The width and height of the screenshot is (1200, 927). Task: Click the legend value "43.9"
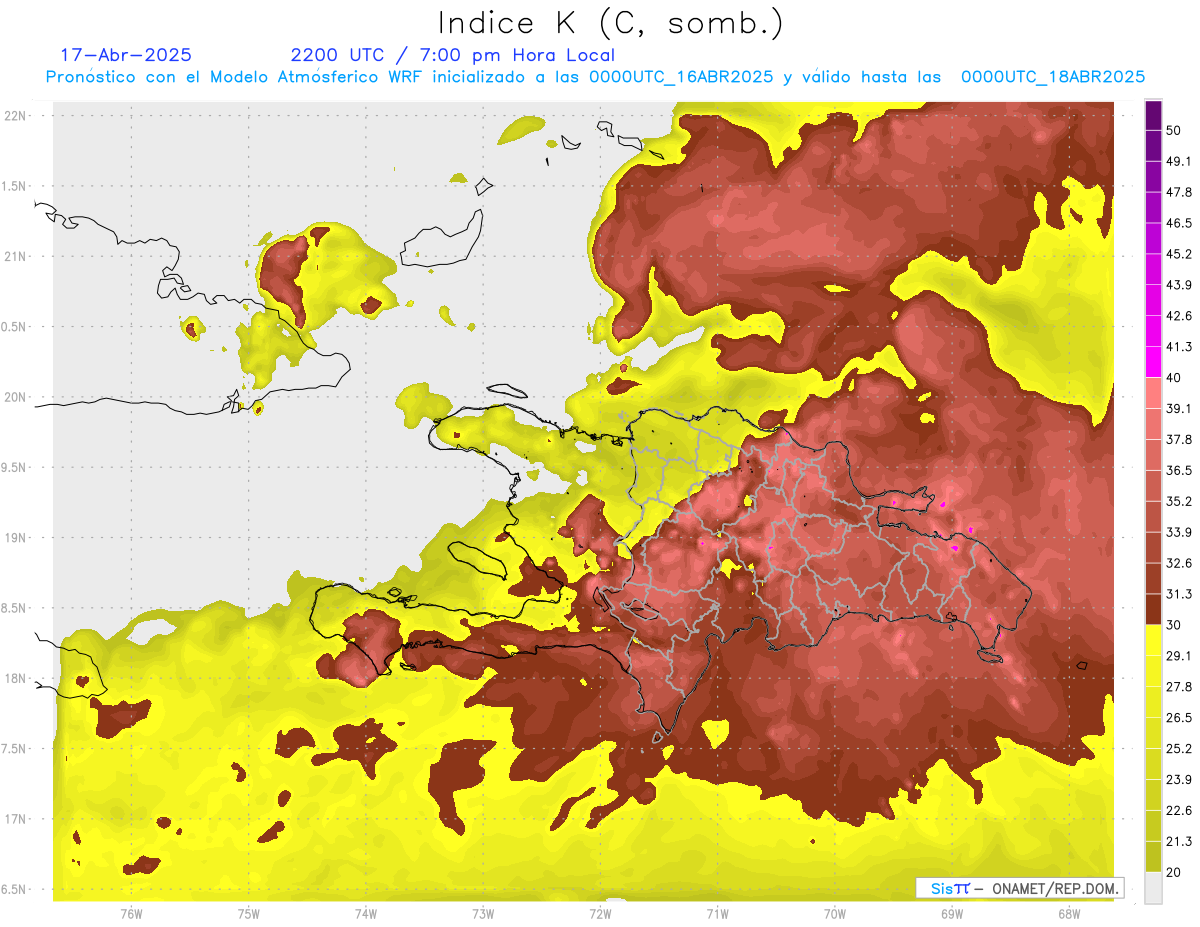(1179, 285)
